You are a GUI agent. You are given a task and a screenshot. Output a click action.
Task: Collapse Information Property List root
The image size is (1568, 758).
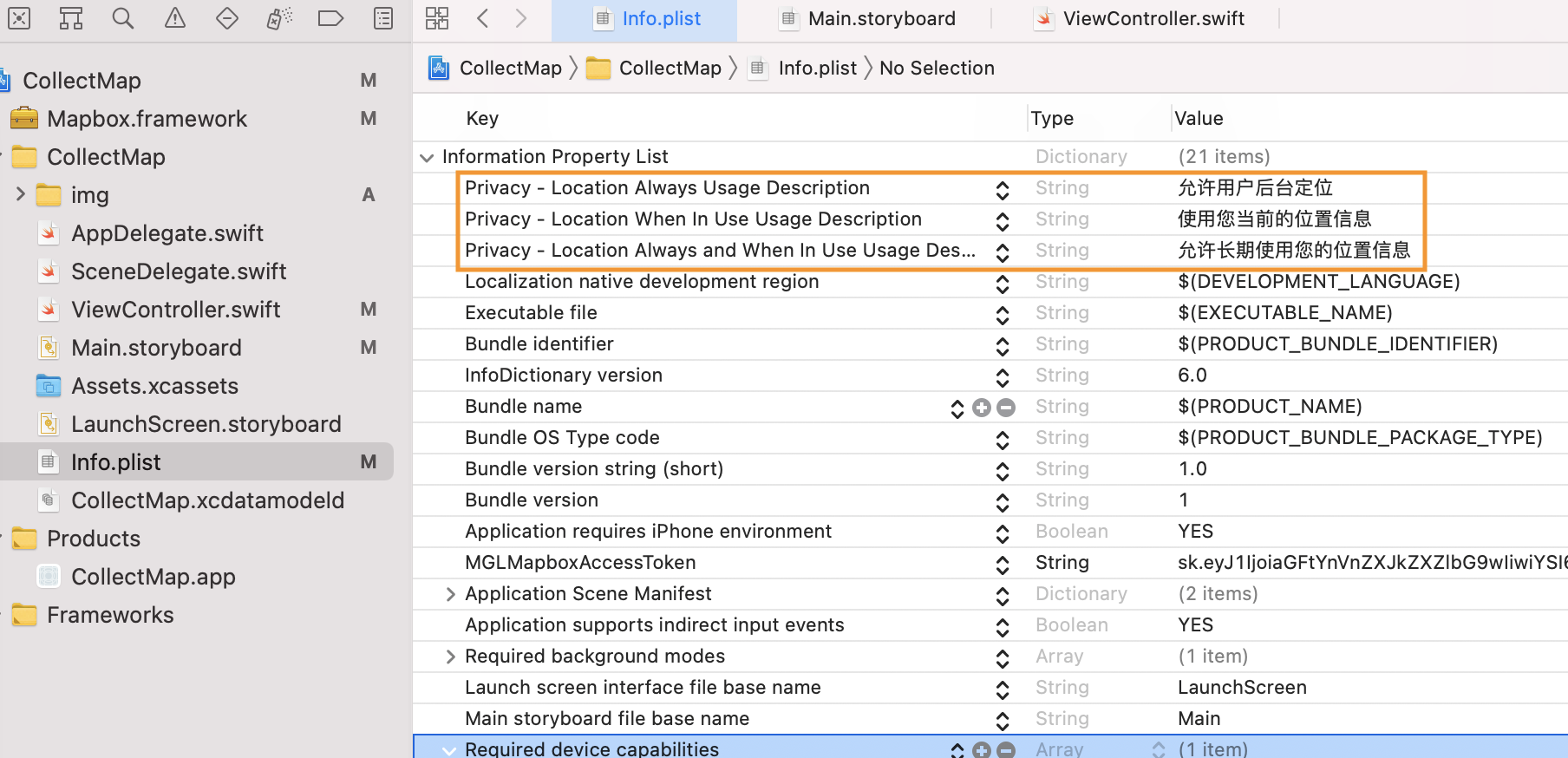427,157
